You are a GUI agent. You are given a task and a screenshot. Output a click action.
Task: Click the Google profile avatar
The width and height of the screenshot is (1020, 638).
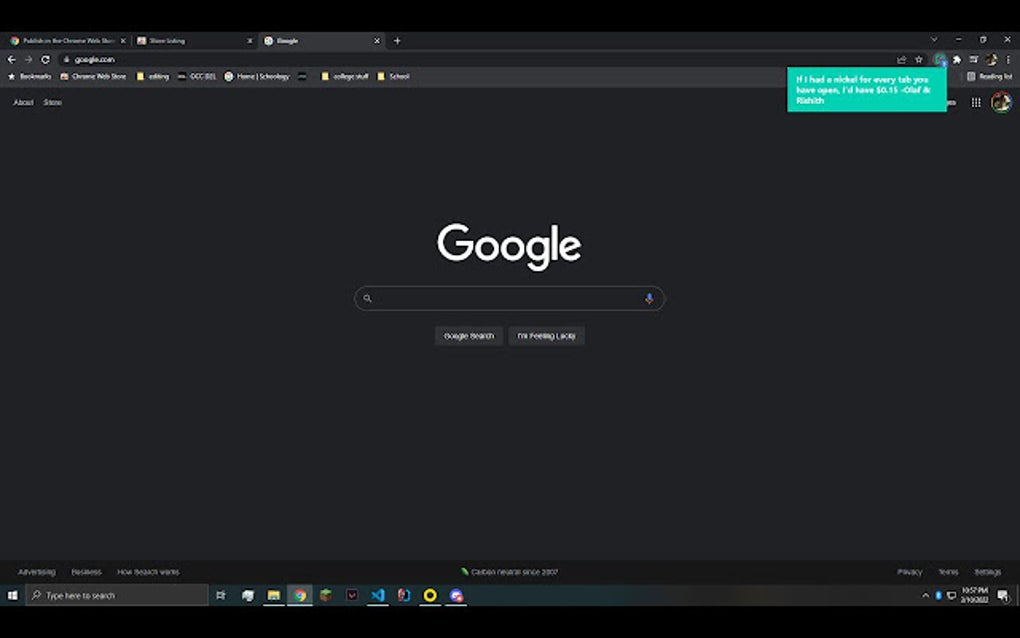[x=999, y=102]
